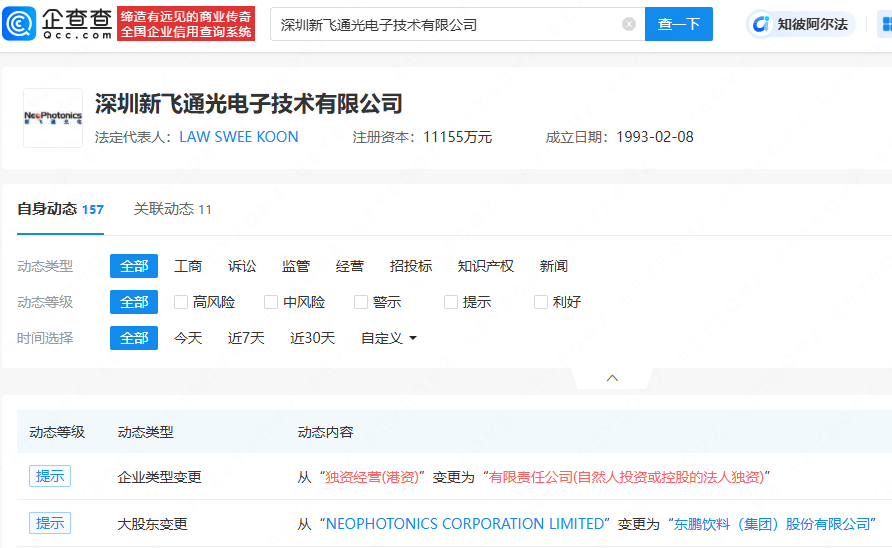892x548 pixels.
Task: Click the 动态内容 column header
Action: tap(325, 432)
